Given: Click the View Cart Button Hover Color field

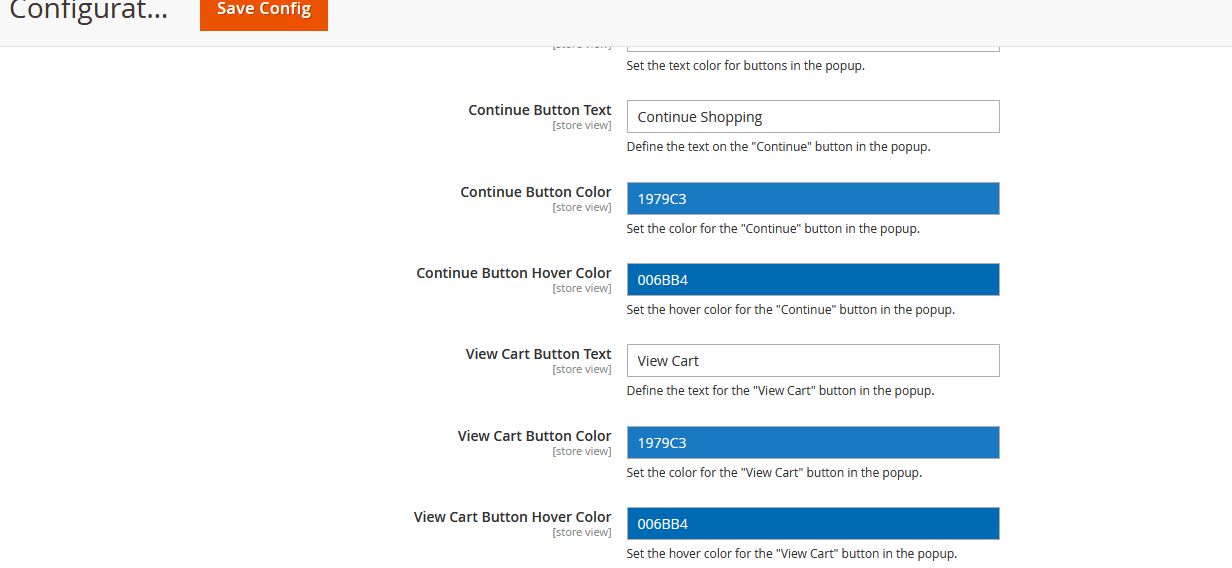Looking at the screenshot, I should click(x=812, y=524).
